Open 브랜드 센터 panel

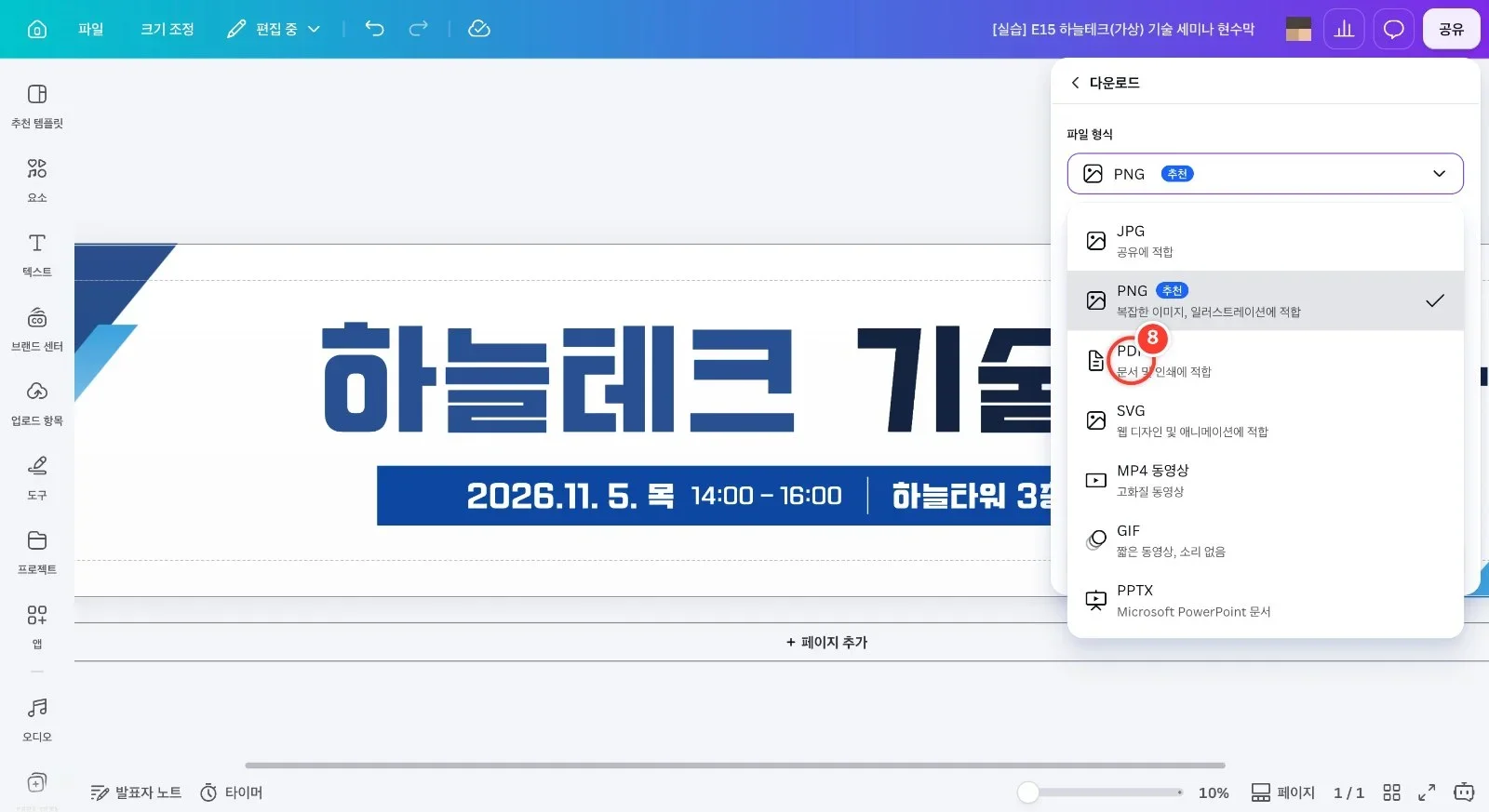click(37, 329)
